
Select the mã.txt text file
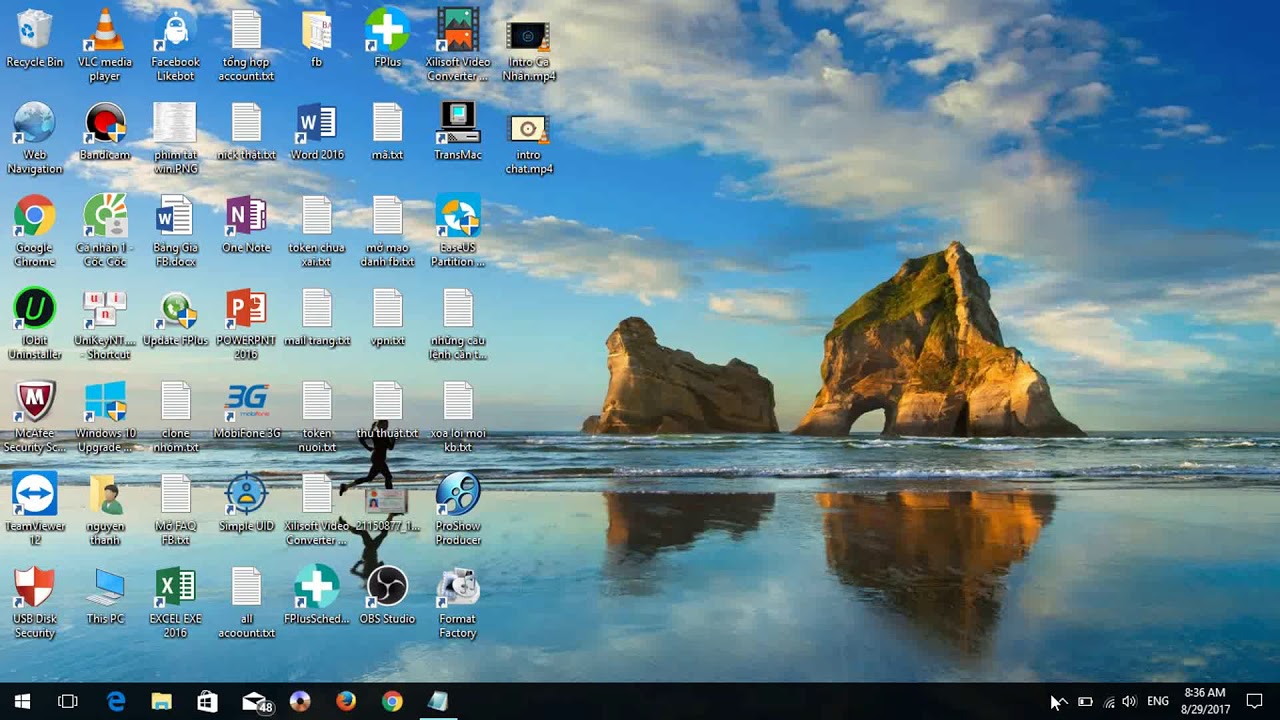387,131
